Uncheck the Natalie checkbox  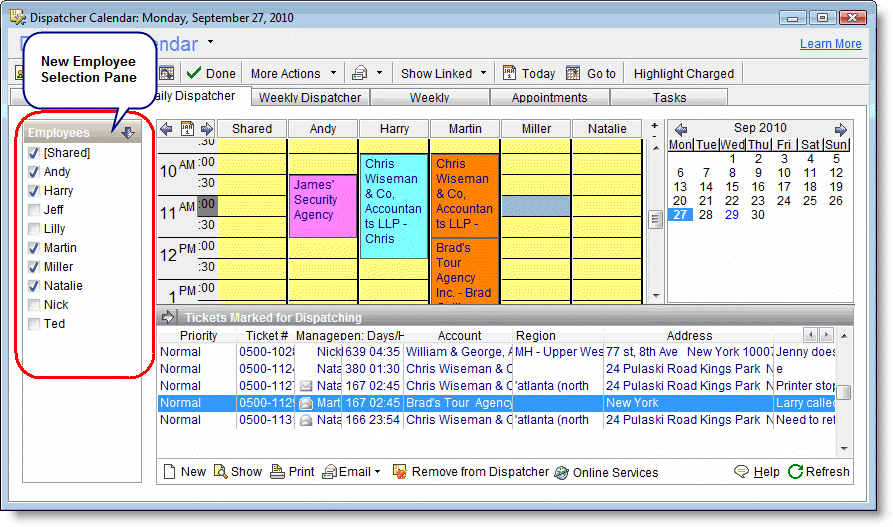pyautogui.click(x=34, y=285)
